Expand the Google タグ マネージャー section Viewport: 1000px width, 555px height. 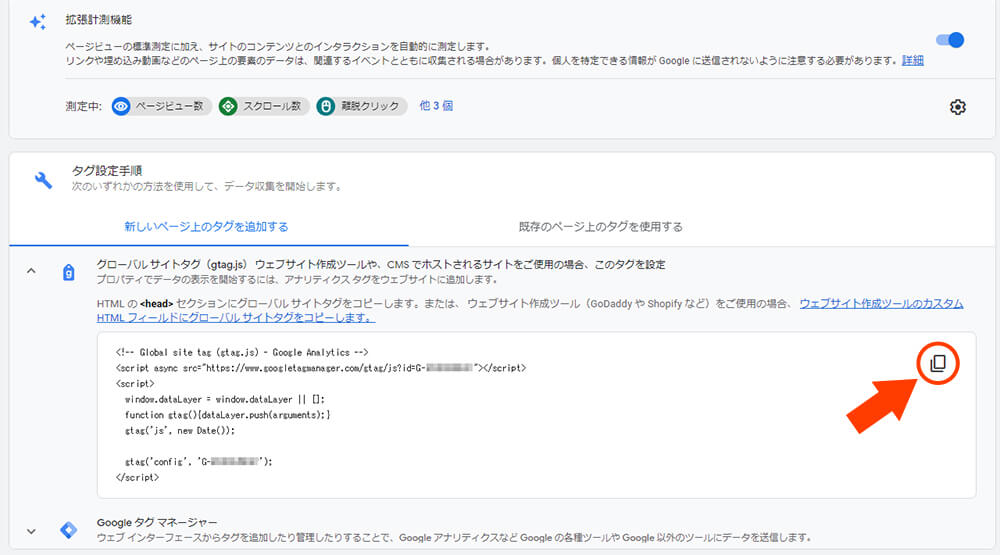point(31,531)
